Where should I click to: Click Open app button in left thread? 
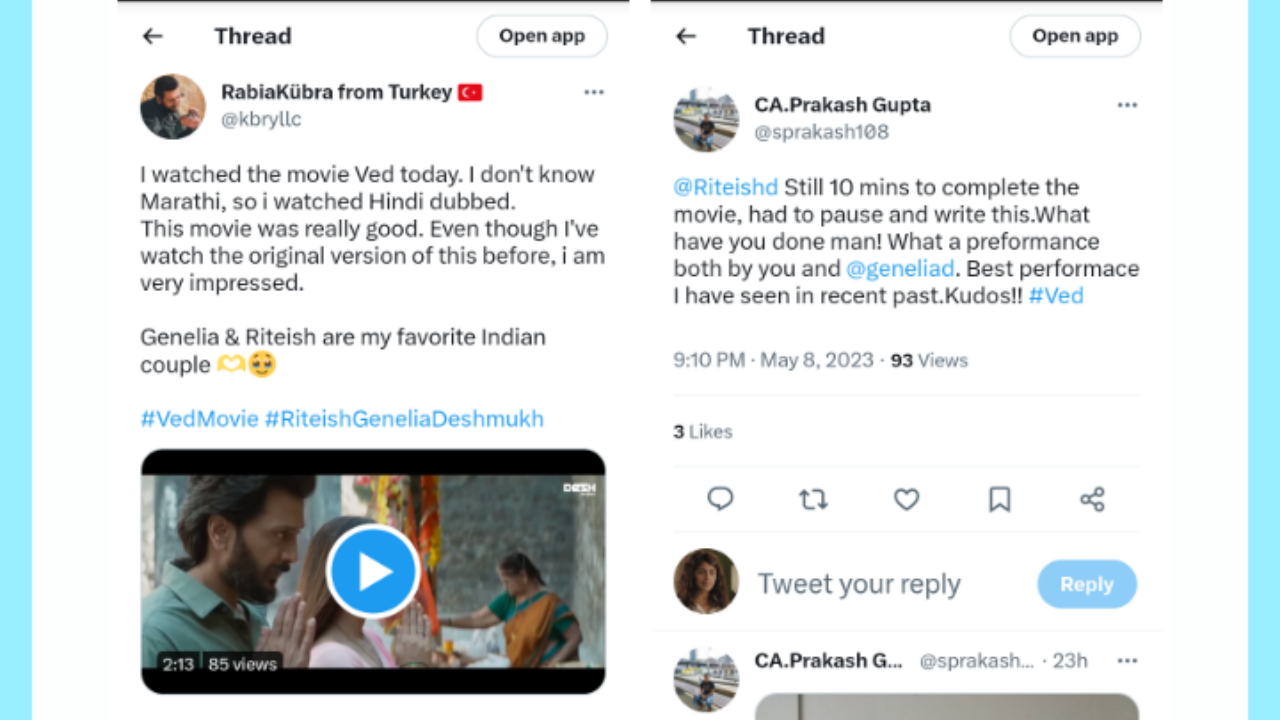(542, 36)
